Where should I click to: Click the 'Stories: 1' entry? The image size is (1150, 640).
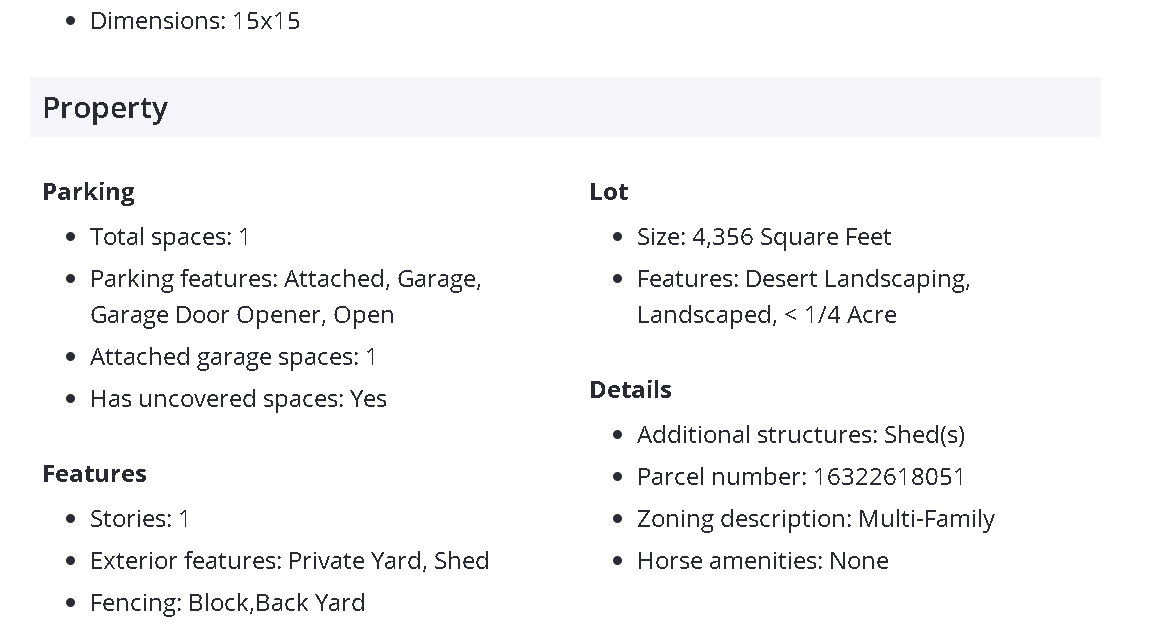(140, 519)
